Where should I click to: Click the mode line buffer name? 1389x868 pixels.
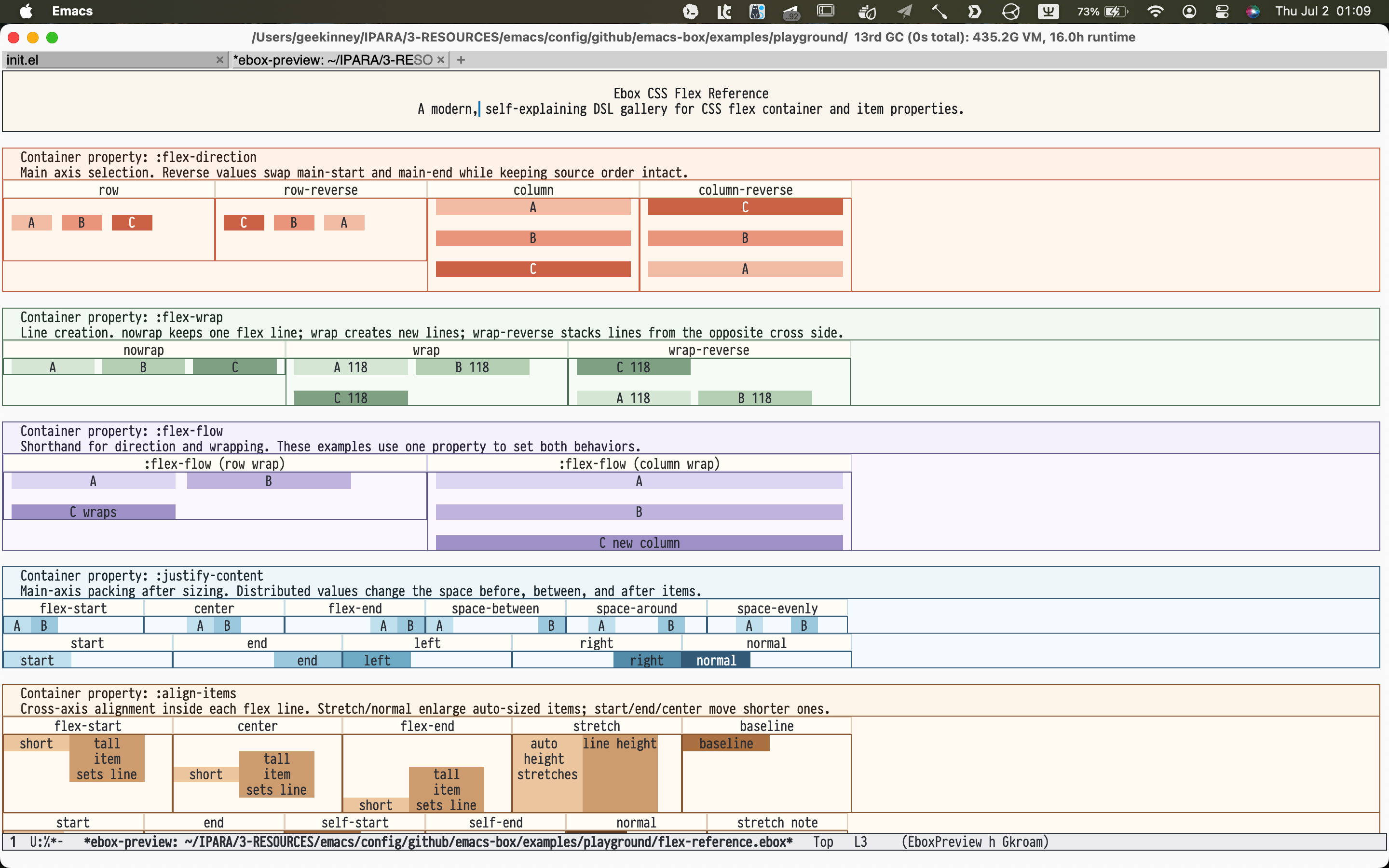coord(438,842)
